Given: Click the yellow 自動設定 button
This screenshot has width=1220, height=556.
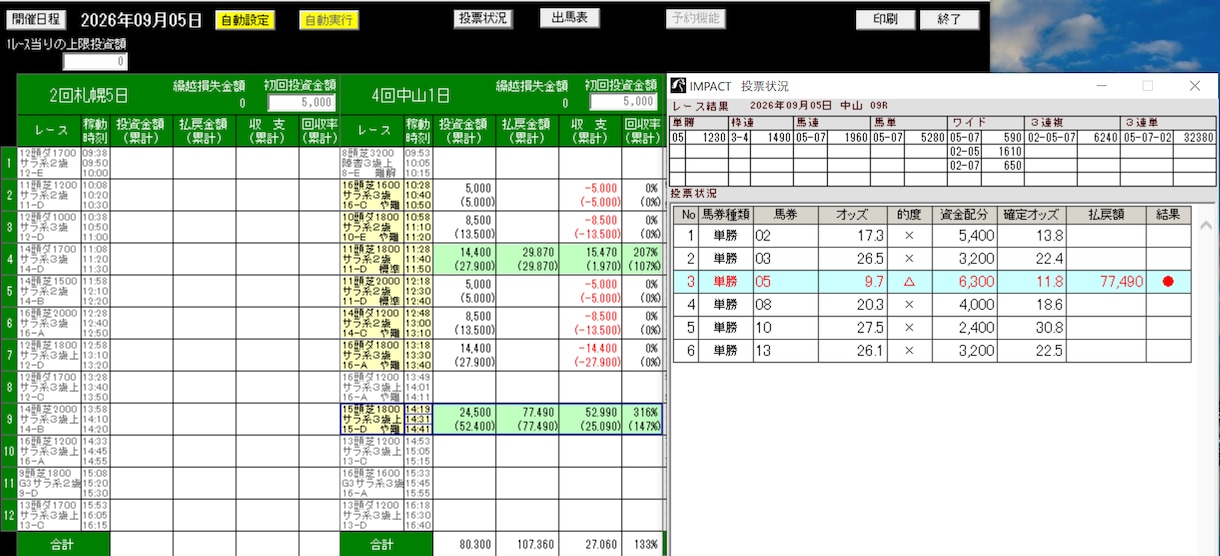Looking at the screenshot, I should tap(244, 20).
